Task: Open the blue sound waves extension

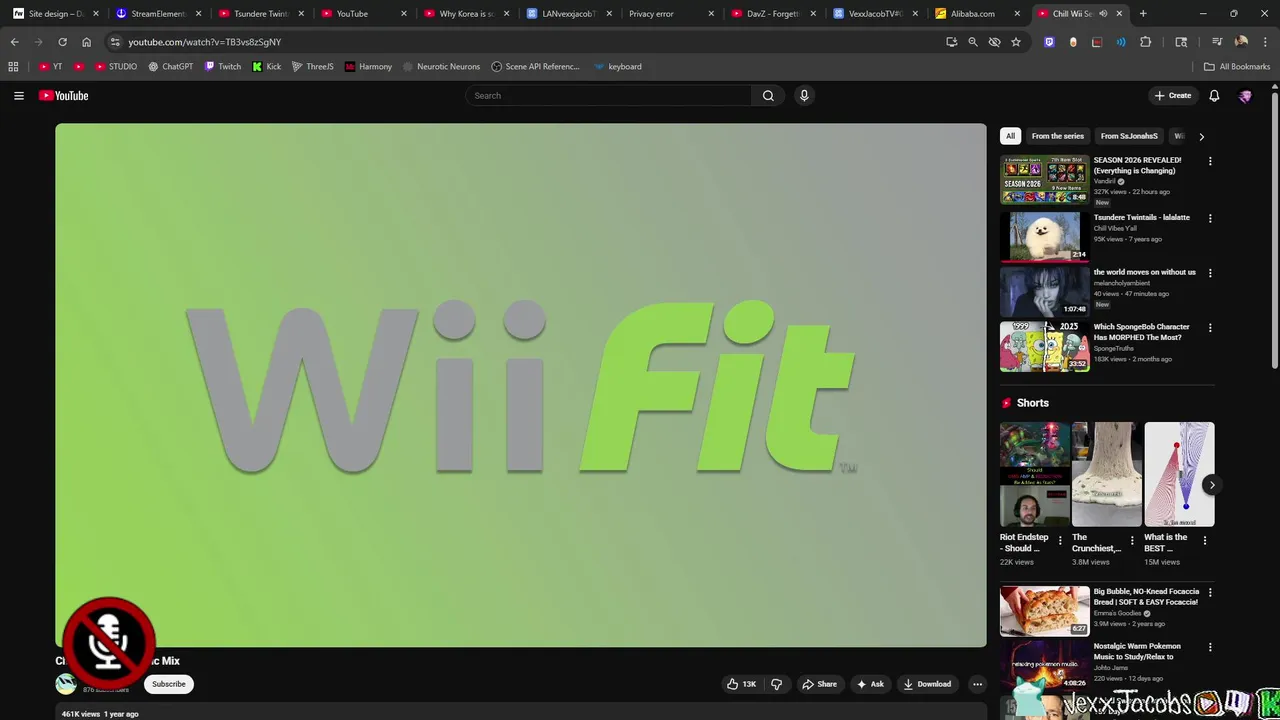Action: click(1121, 42)
